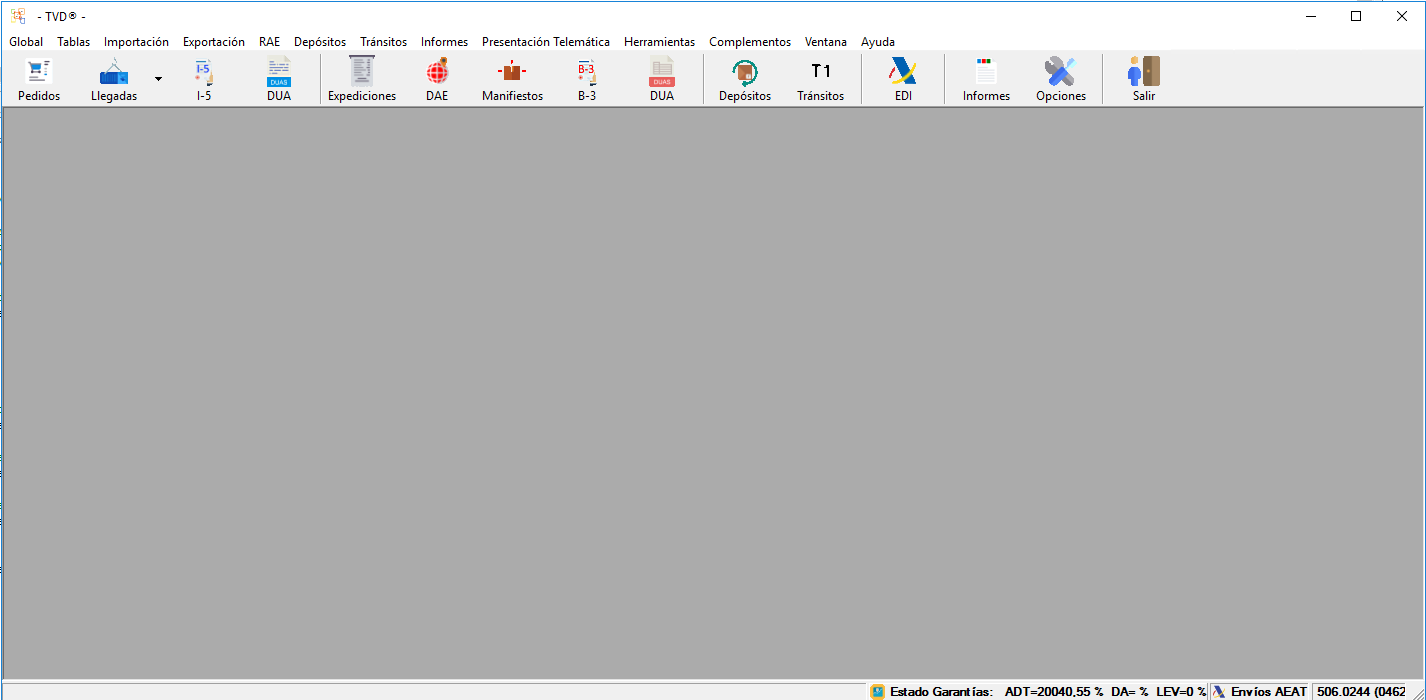Open the Herramientas menu
The width and height of the screenshot is (1426, 700).
point(659,42)
